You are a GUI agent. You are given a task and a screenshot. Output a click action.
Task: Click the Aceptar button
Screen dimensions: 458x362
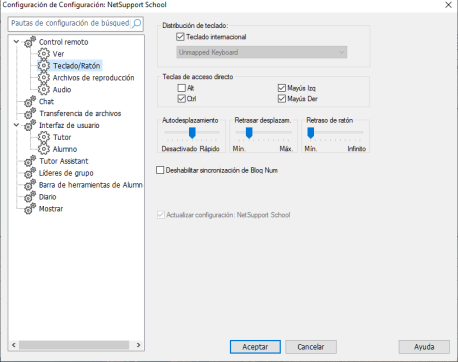tap(255, 347)
